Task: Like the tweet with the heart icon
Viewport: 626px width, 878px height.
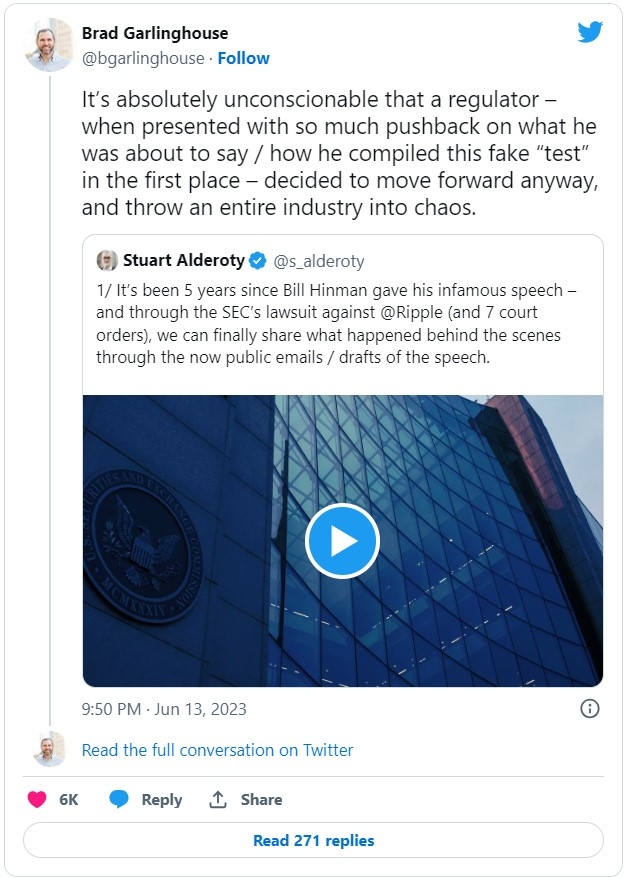Action: pyautogui.click(x=37, y=799)
